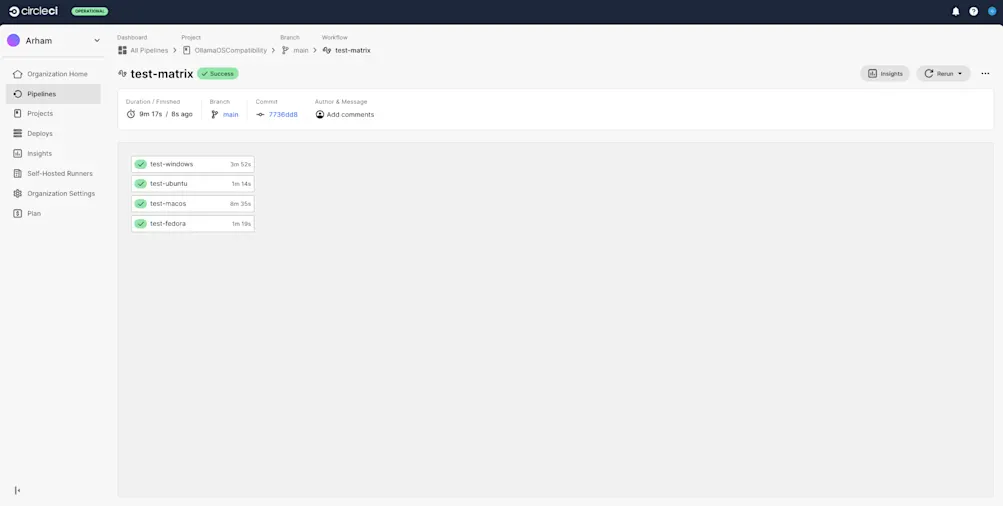Open the test-windows job
This screenshot has height=506, width=1003.
tap(193, 164)
